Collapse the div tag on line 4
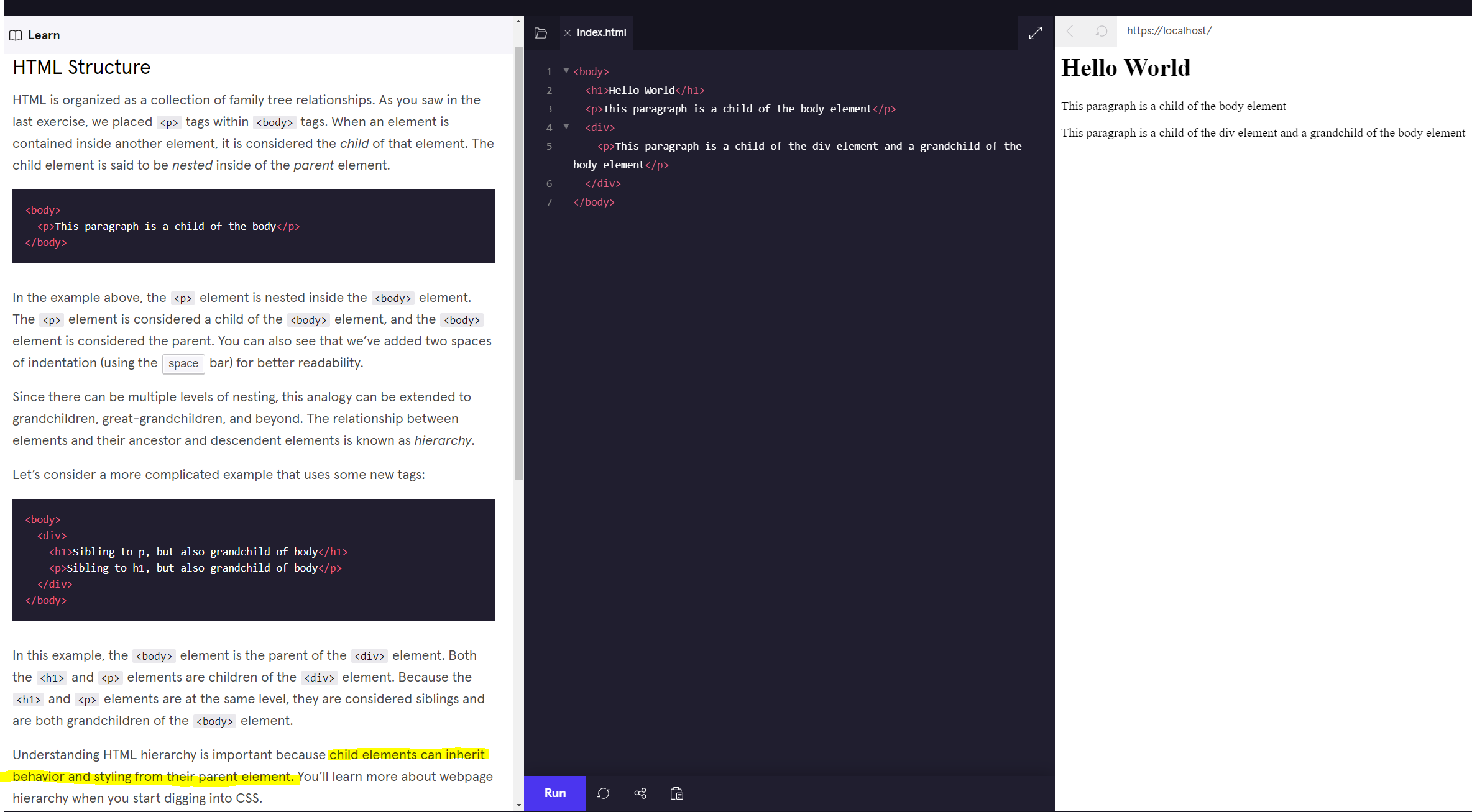The image size is (1472, 812). 566,127
